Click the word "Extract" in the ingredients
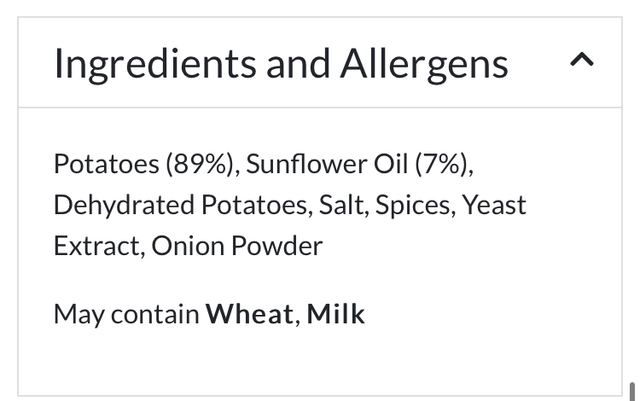Screen dimensions: 640x401 click(95, 246)
